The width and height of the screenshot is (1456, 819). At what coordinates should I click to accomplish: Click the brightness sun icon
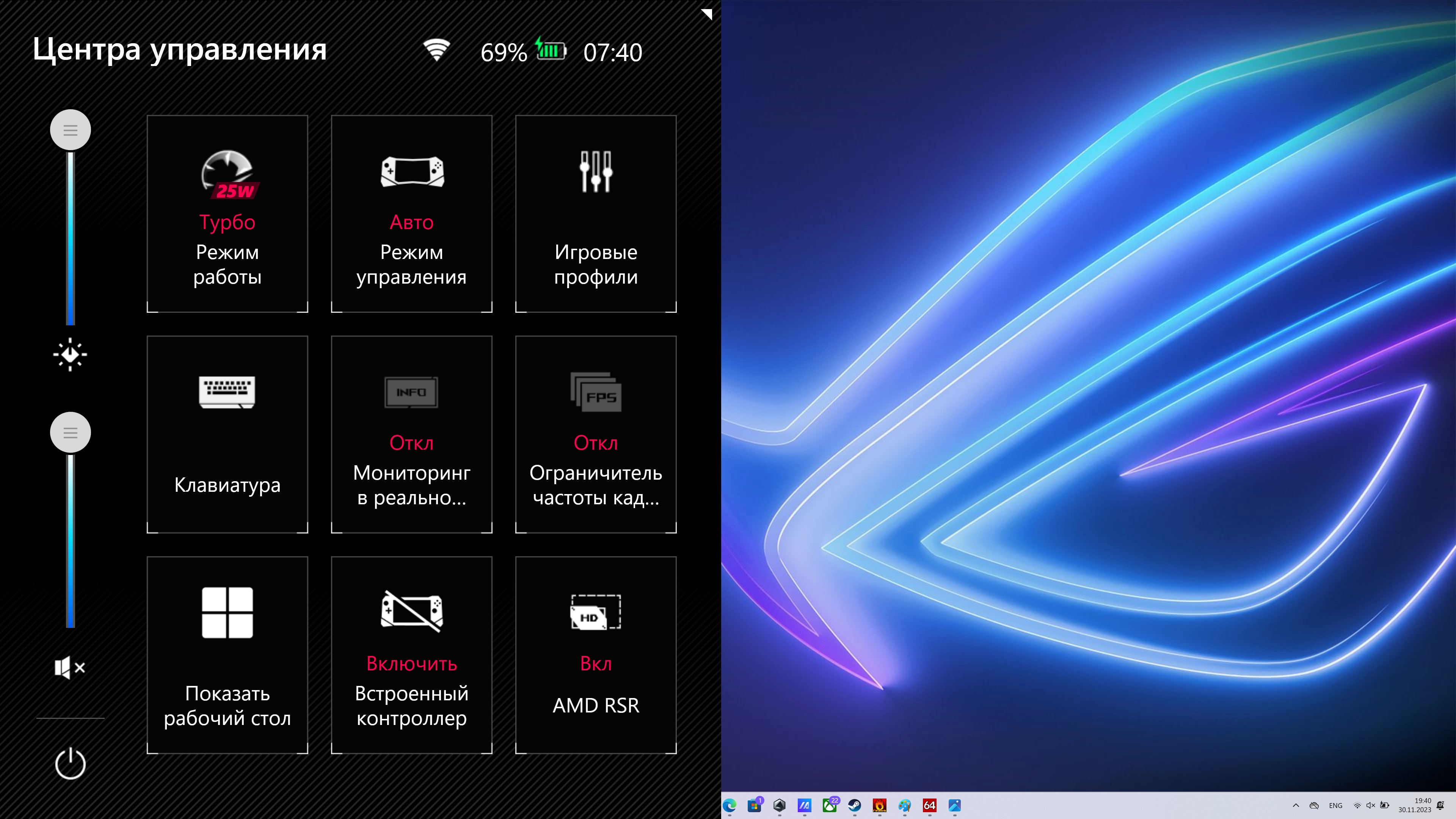pyautogui.click(x=70, y=355)
